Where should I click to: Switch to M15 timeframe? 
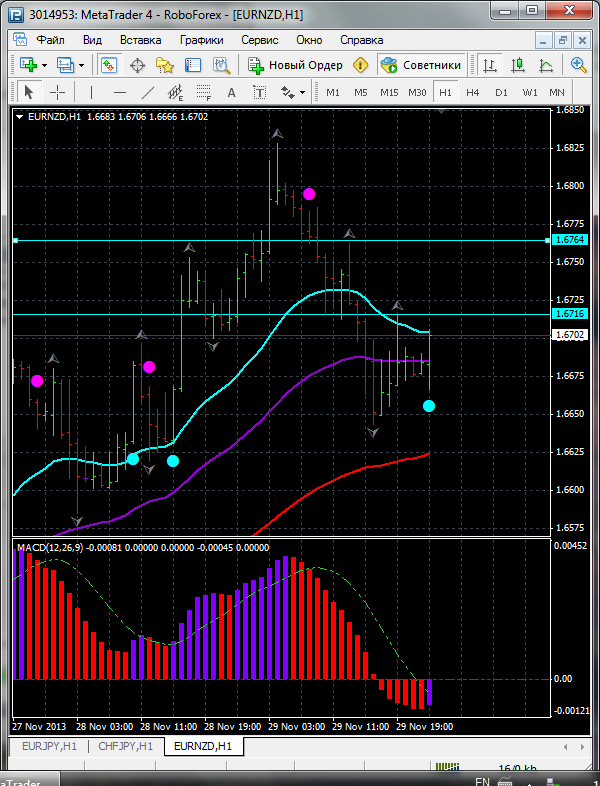coord(389,93)
